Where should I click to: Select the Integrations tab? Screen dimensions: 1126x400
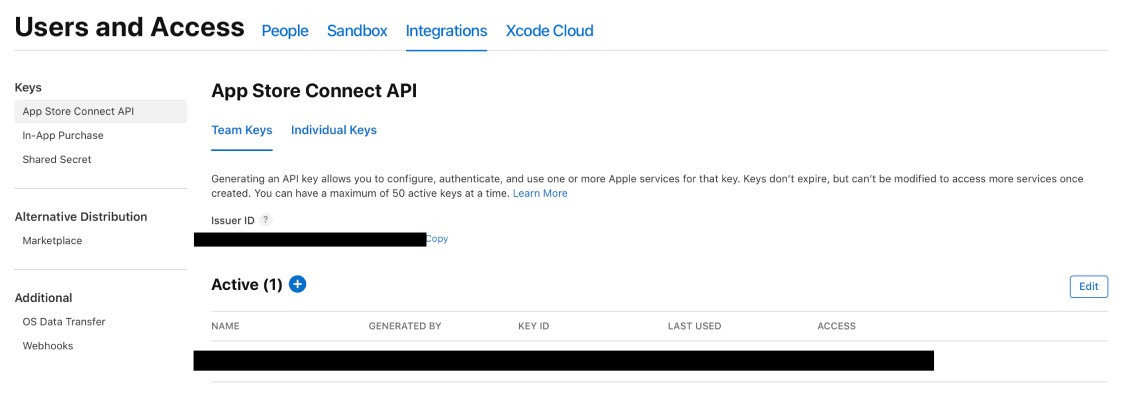click(447, 31)
